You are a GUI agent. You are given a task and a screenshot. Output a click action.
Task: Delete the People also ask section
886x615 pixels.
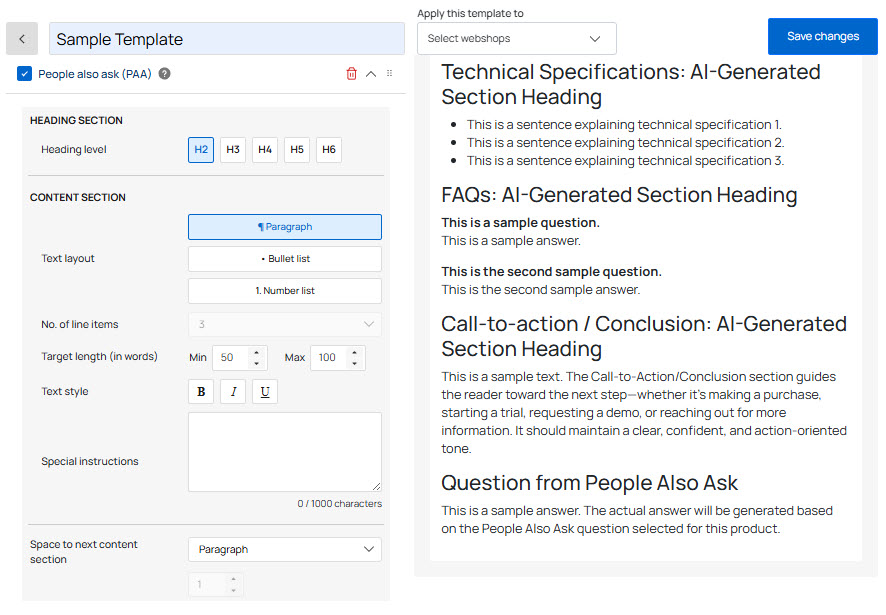point(351,74)
